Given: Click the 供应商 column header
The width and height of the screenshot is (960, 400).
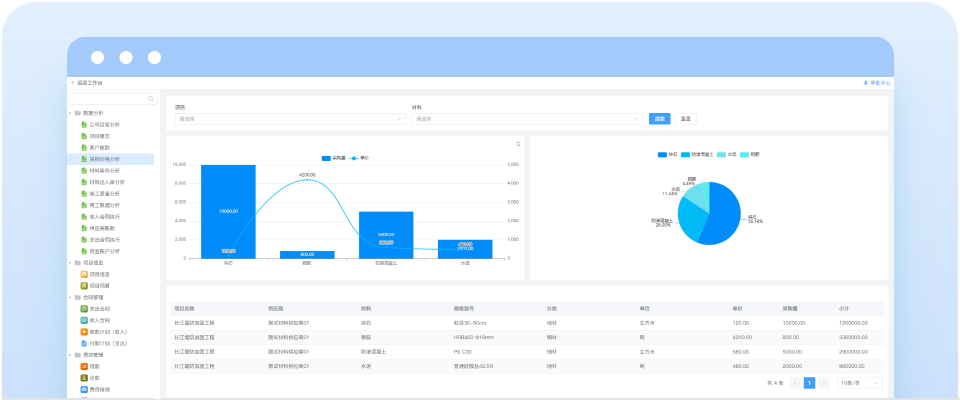Looking at the screenshot, I should tap(276, 308).
